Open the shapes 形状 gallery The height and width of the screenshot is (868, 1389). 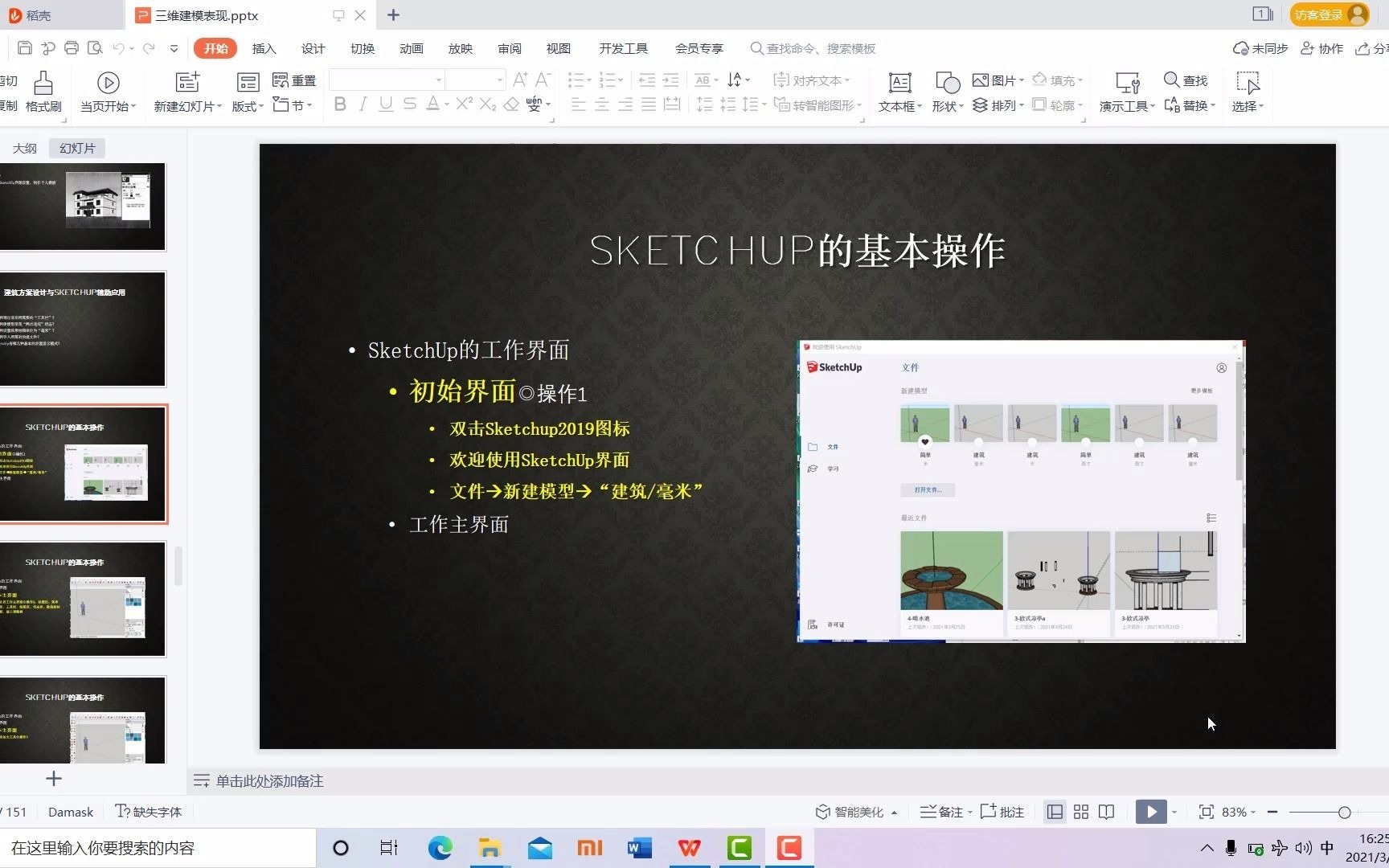(948, 92)
